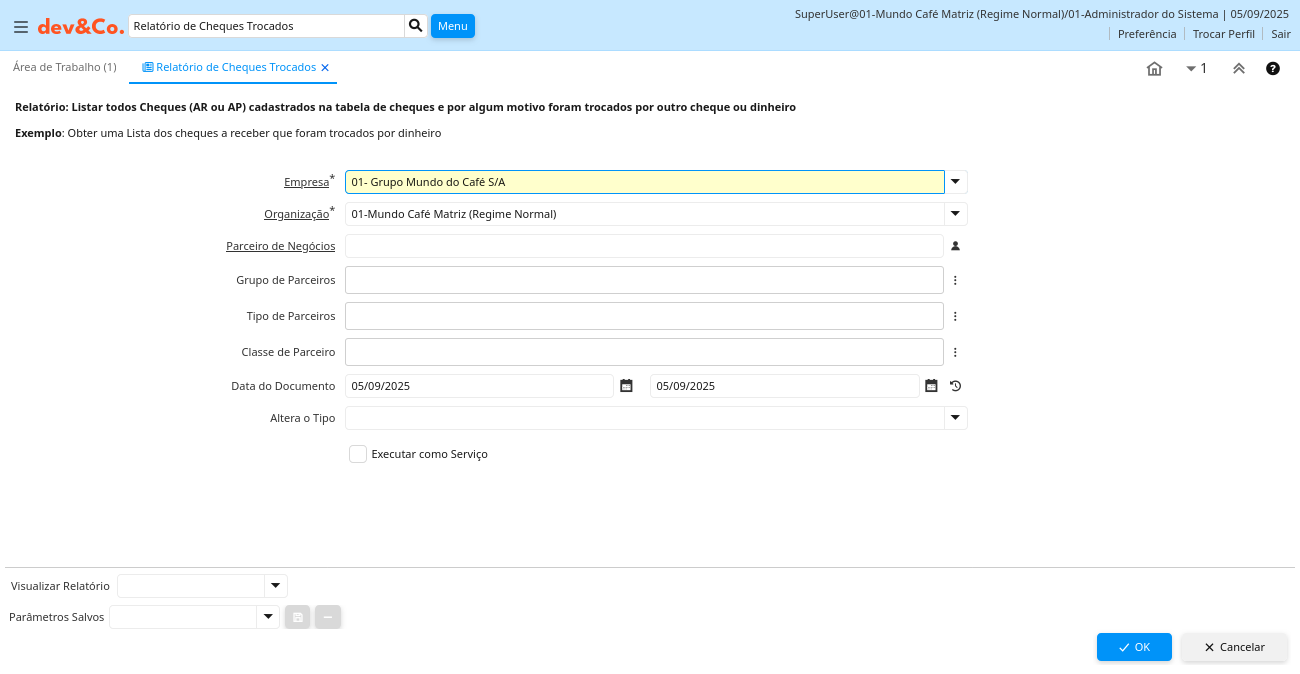Expand Visualizar Relatório dropdown
This screenshot has height=674, width=1300.
(275, 586)
